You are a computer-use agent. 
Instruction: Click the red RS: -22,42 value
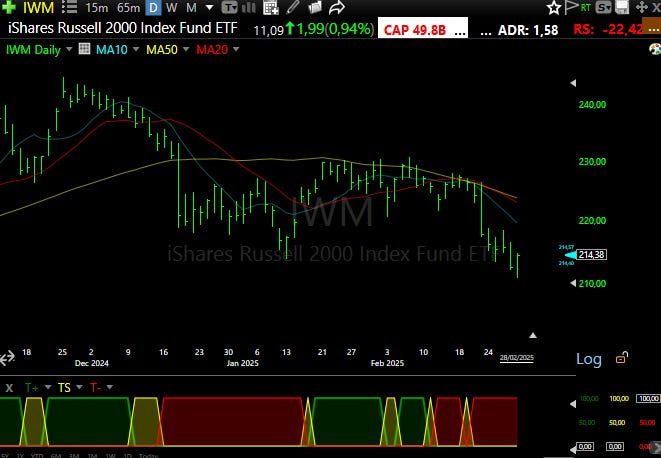coord(609,29)
